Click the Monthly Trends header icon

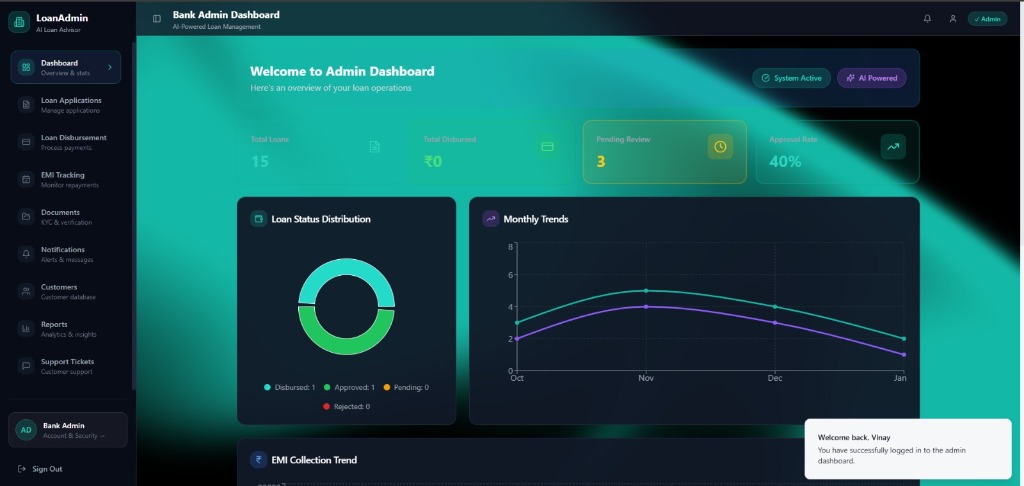(490, 219)
